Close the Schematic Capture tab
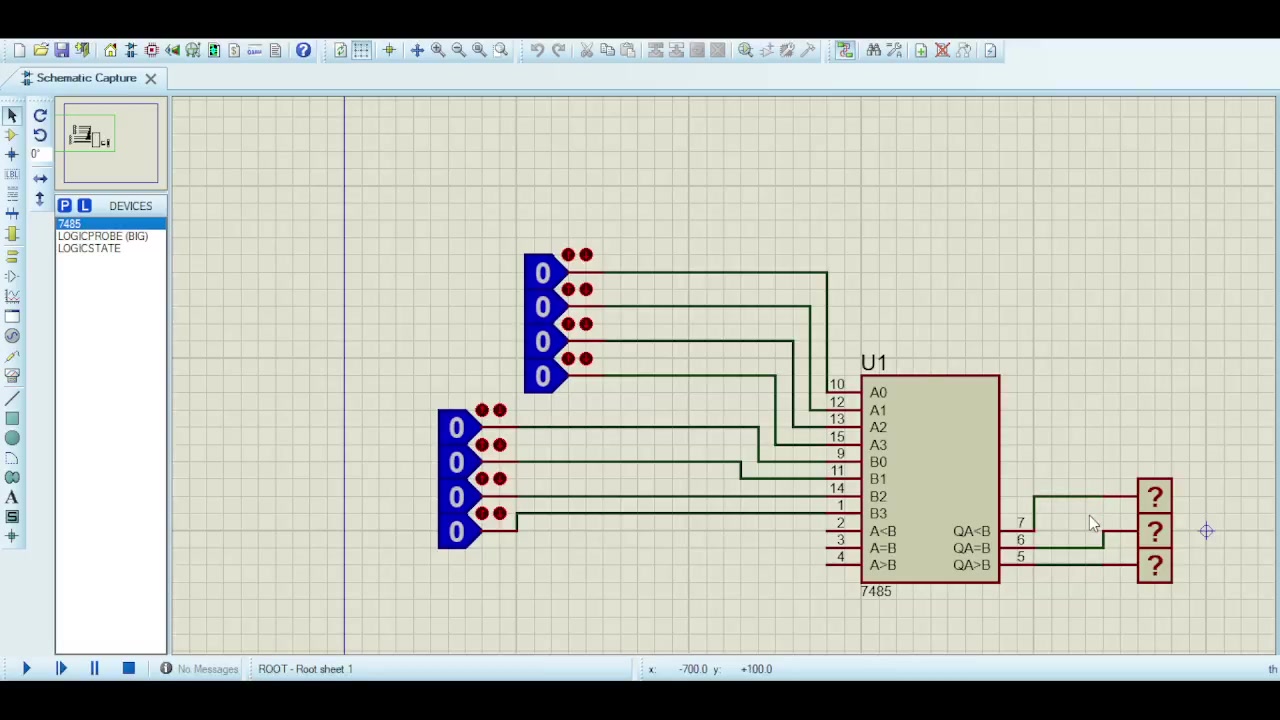Viewport: 1280px width, 720px height. [x=150, y=78]
